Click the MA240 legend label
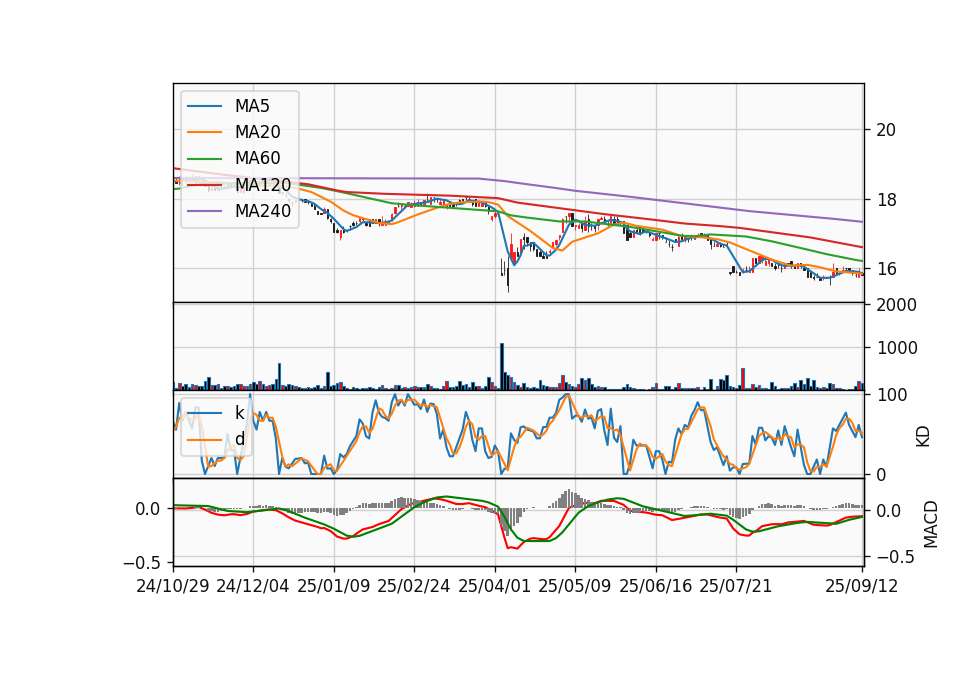The width and height of the screenshot is (960, 690). (x=263, y=211)
